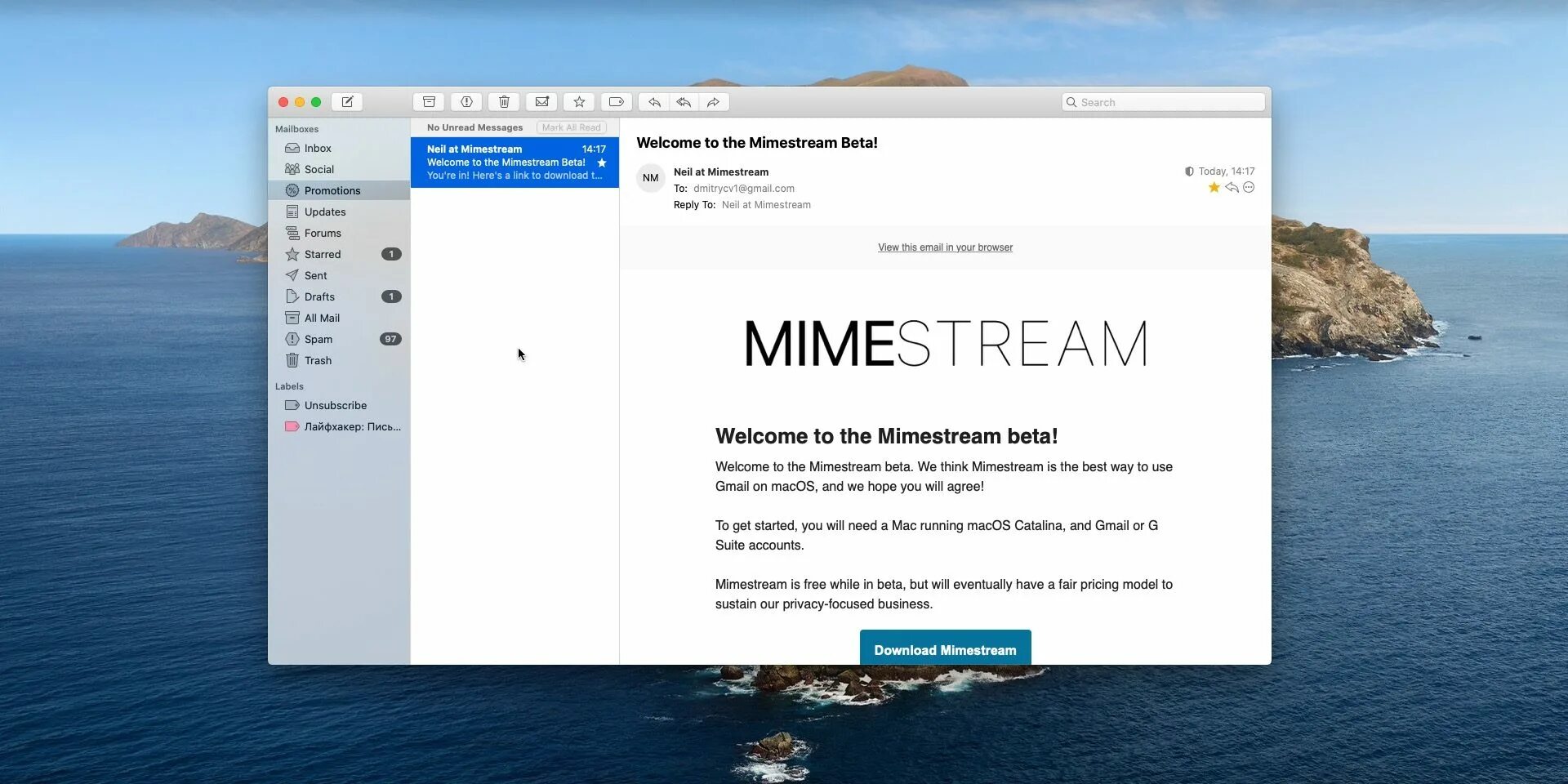The height and width of the screenshot is (784, 1568).
Task: Open View this email in your browser link
Action: (x=945, y=247)
